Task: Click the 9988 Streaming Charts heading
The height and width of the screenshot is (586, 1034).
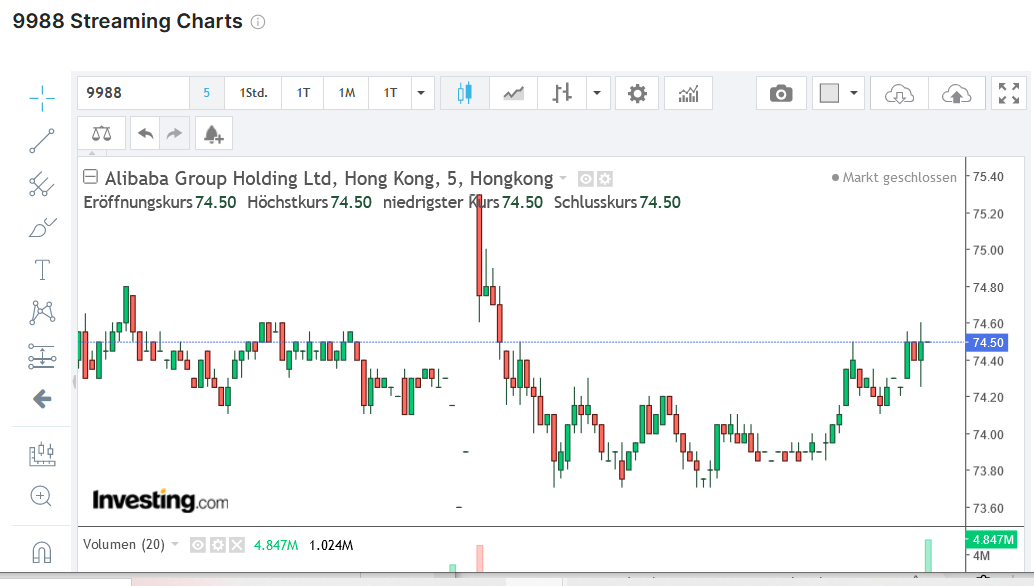Action: click(x=127, y=21)
